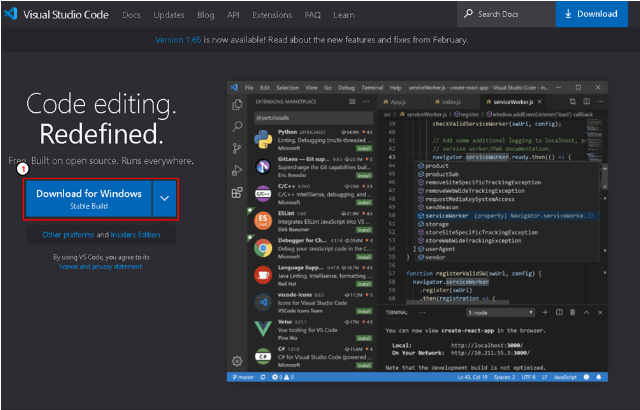
Task: Open the Learn navigation item
Action: coord(344,15)
